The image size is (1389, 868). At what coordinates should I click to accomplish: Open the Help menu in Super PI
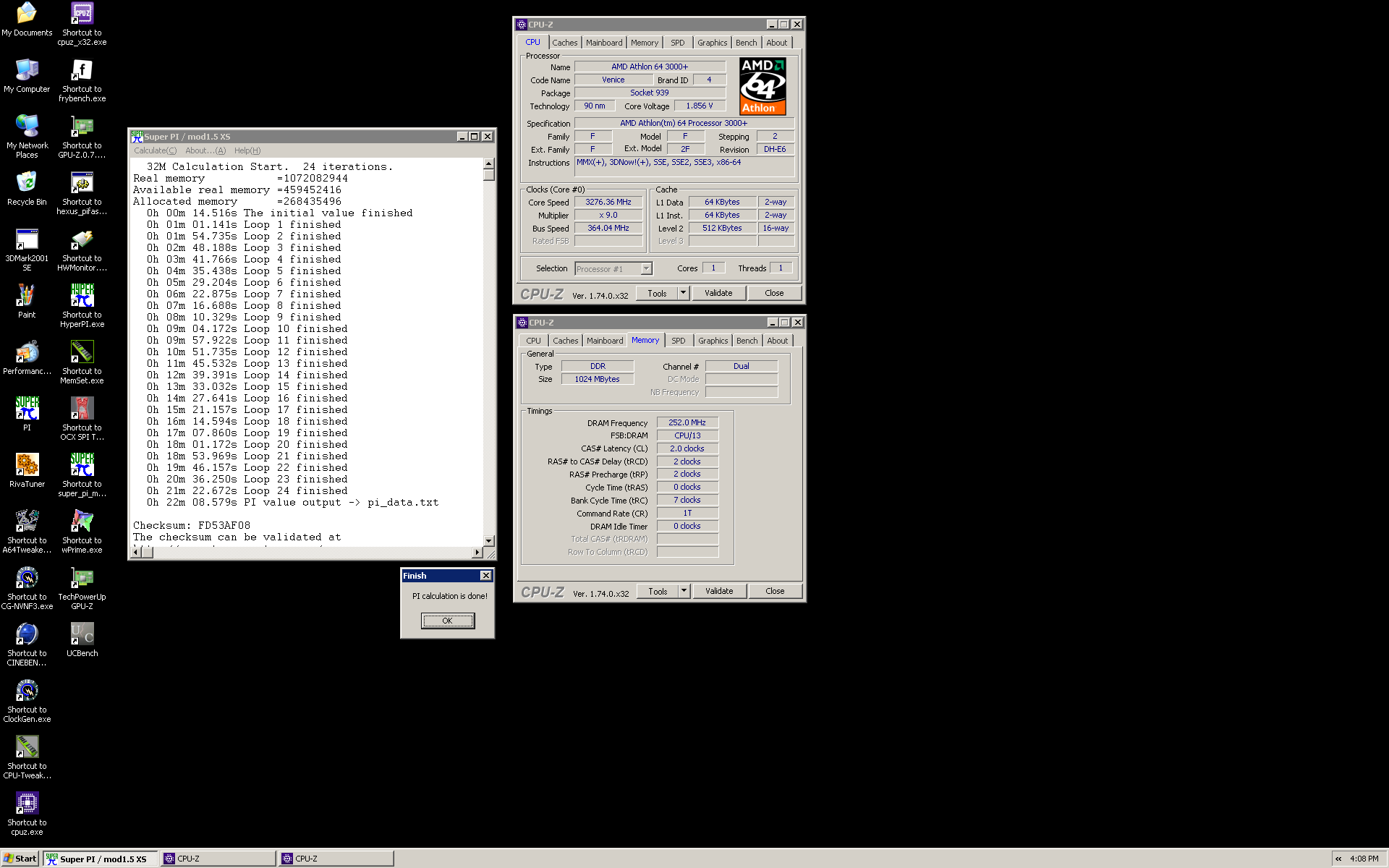click(x=247, y=150)
